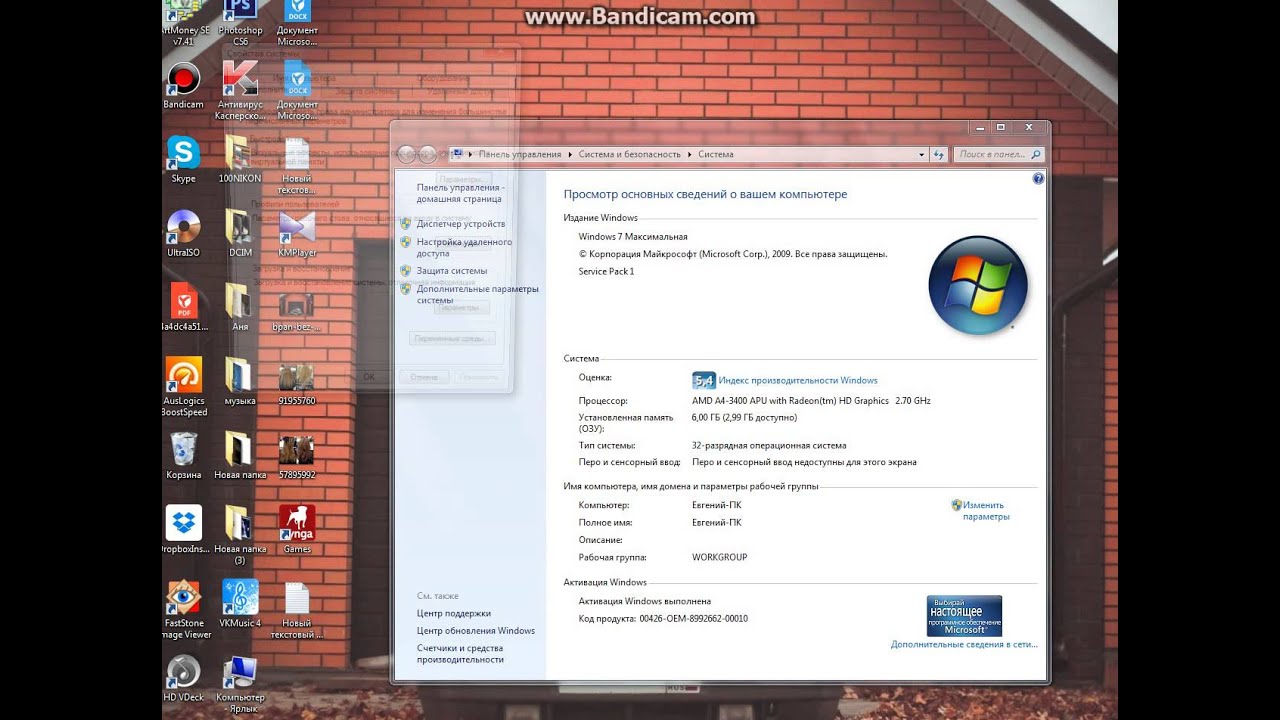Open Дополнительные параметры системы link

[x=477, y=294]
